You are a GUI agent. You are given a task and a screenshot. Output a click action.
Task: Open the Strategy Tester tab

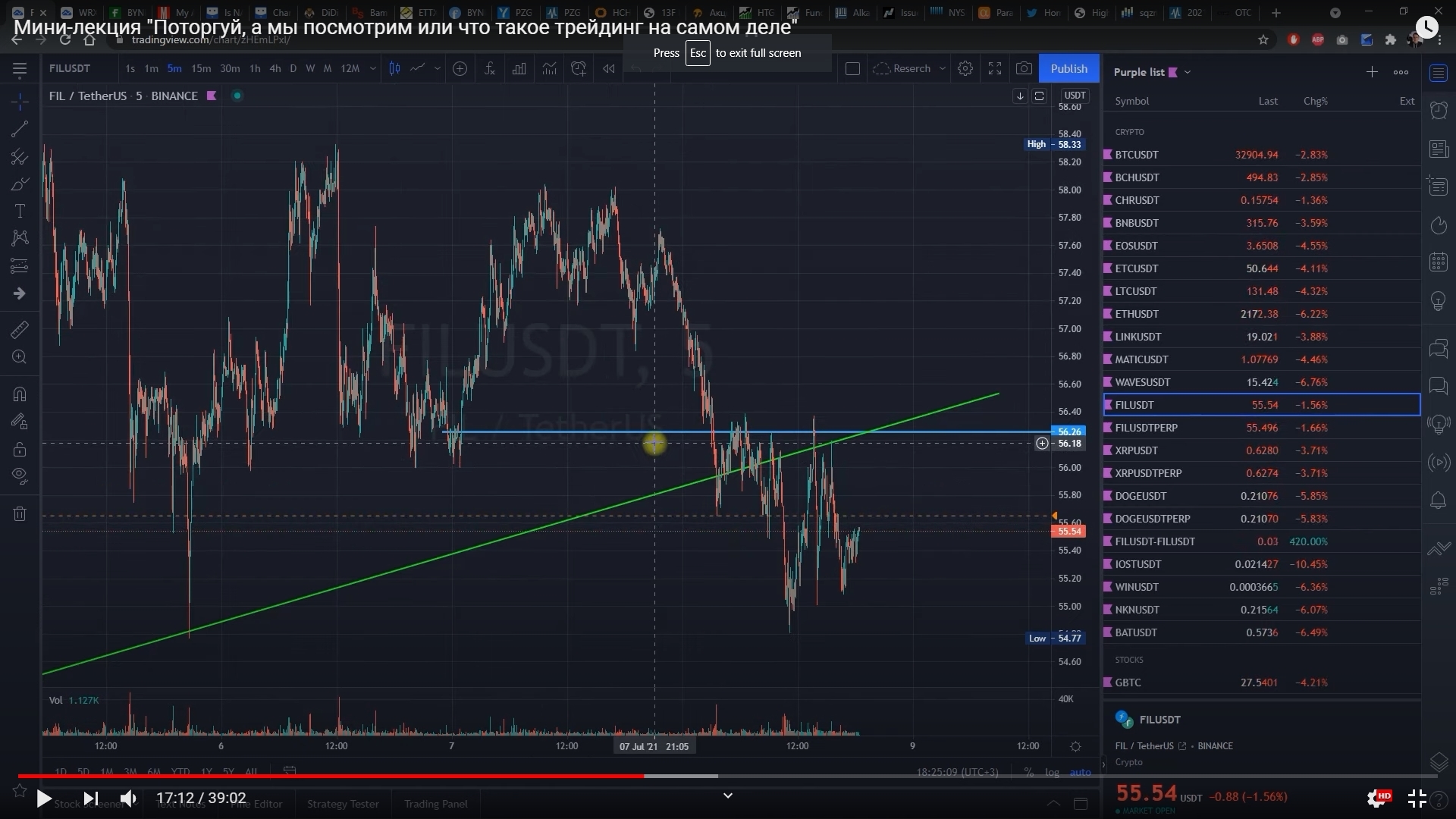tap(343, 804)
